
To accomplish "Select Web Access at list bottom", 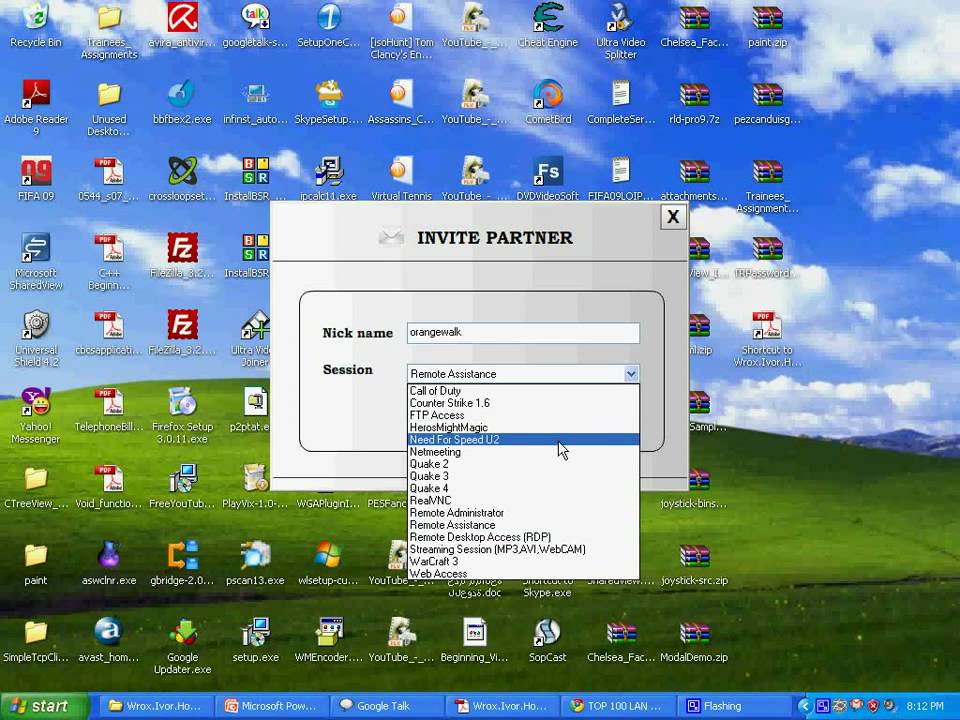I will (x=523, y=574).
